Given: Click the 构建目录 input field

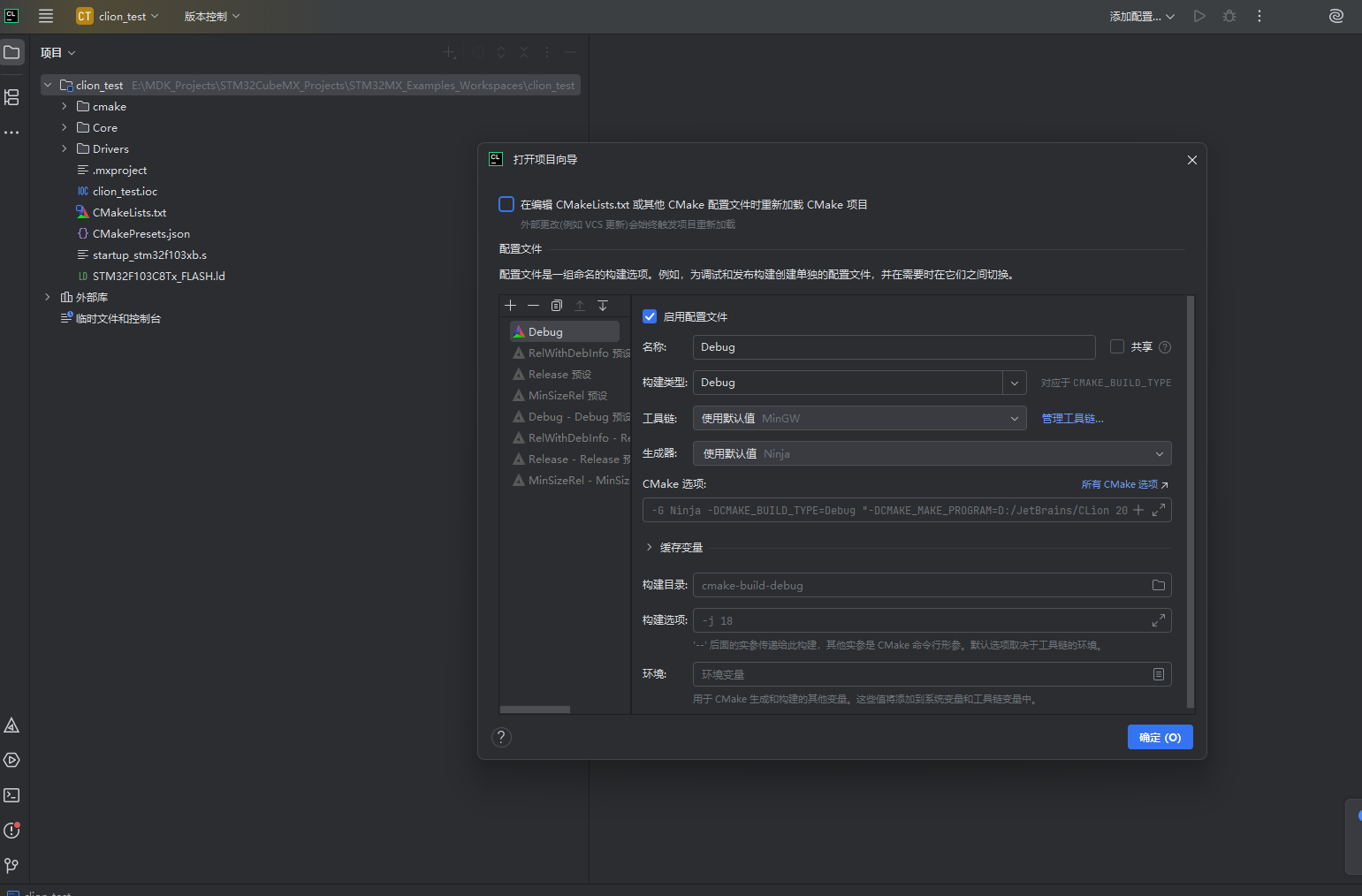Looking at the screenshot, I should click(x=932, y=585).
